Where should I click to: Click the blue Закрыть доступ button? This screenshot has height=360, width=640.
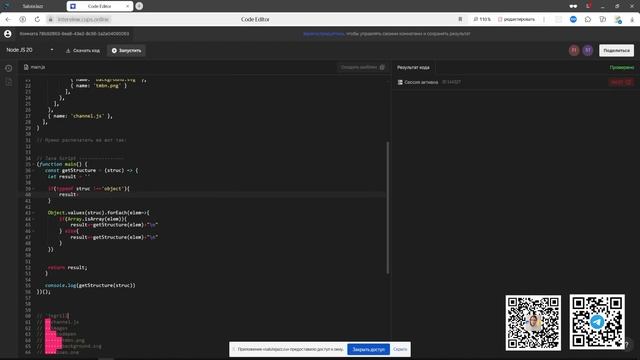pyautogui.click(x=369, y=349)
